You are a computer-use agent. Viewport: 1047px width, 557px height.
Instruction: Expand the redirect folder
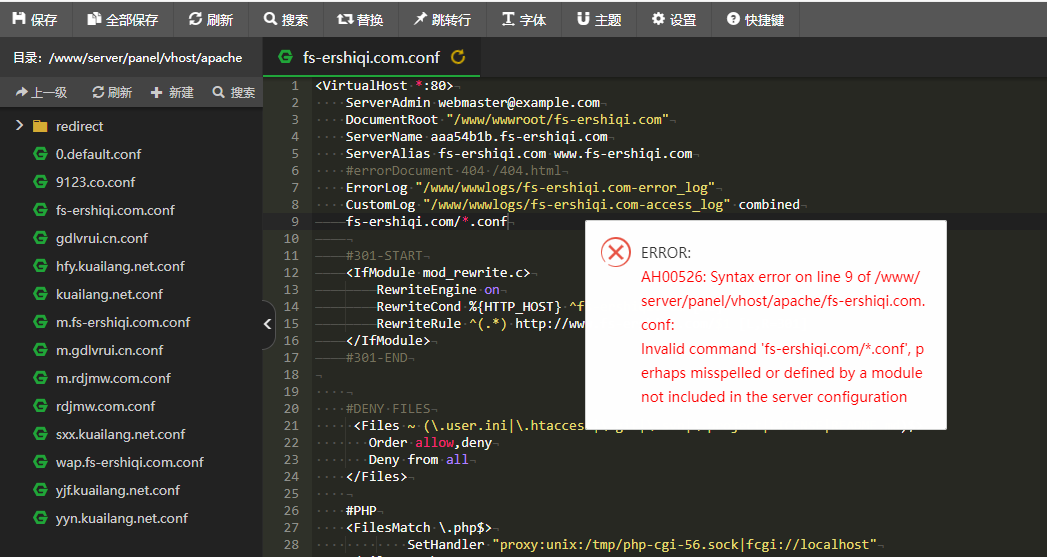[x=19, y=126]
